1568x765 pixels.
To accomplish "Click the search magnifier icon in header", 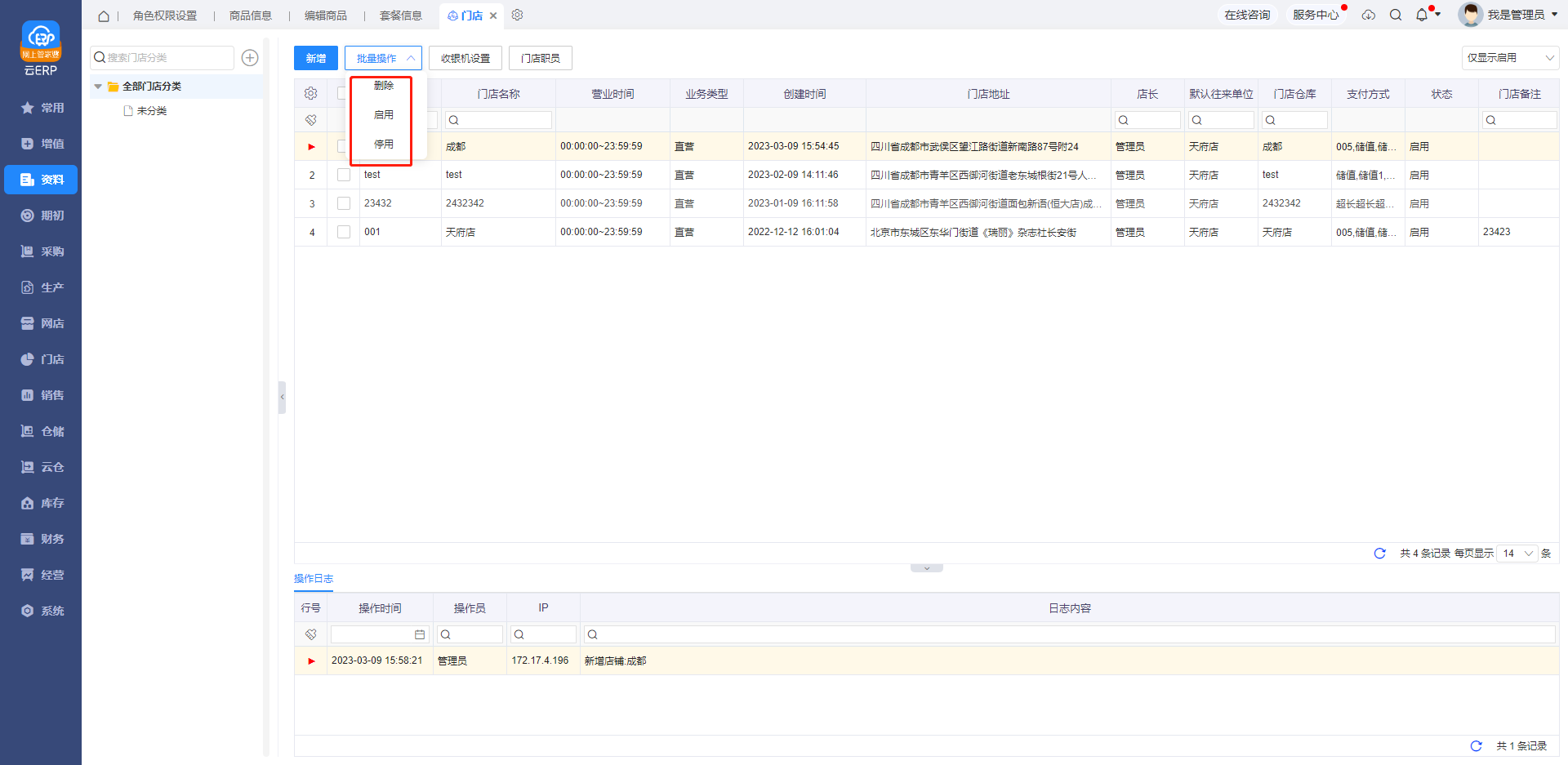I will point(1396,15).
